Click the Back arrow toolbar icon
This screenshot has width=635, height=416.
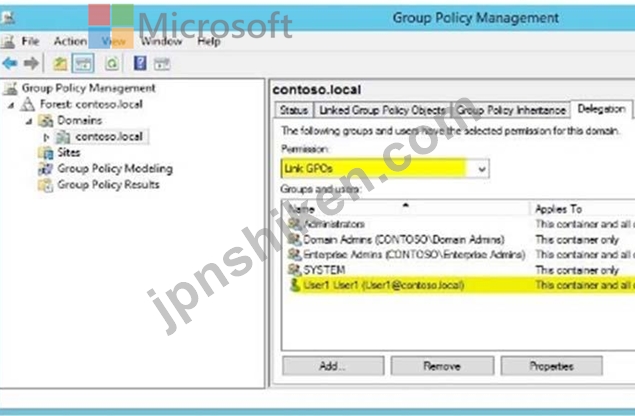(x=9, y=63)
